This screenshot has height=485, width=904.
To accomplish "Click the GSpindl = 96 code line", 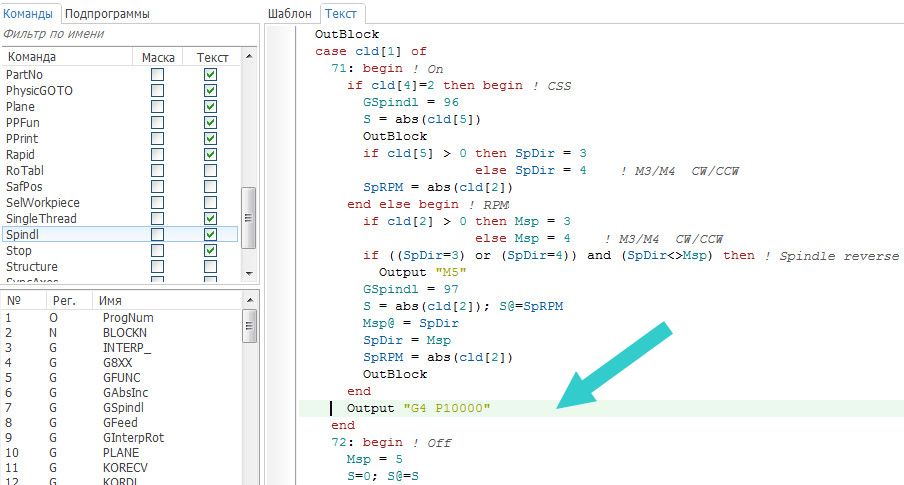I will (410, 102).
